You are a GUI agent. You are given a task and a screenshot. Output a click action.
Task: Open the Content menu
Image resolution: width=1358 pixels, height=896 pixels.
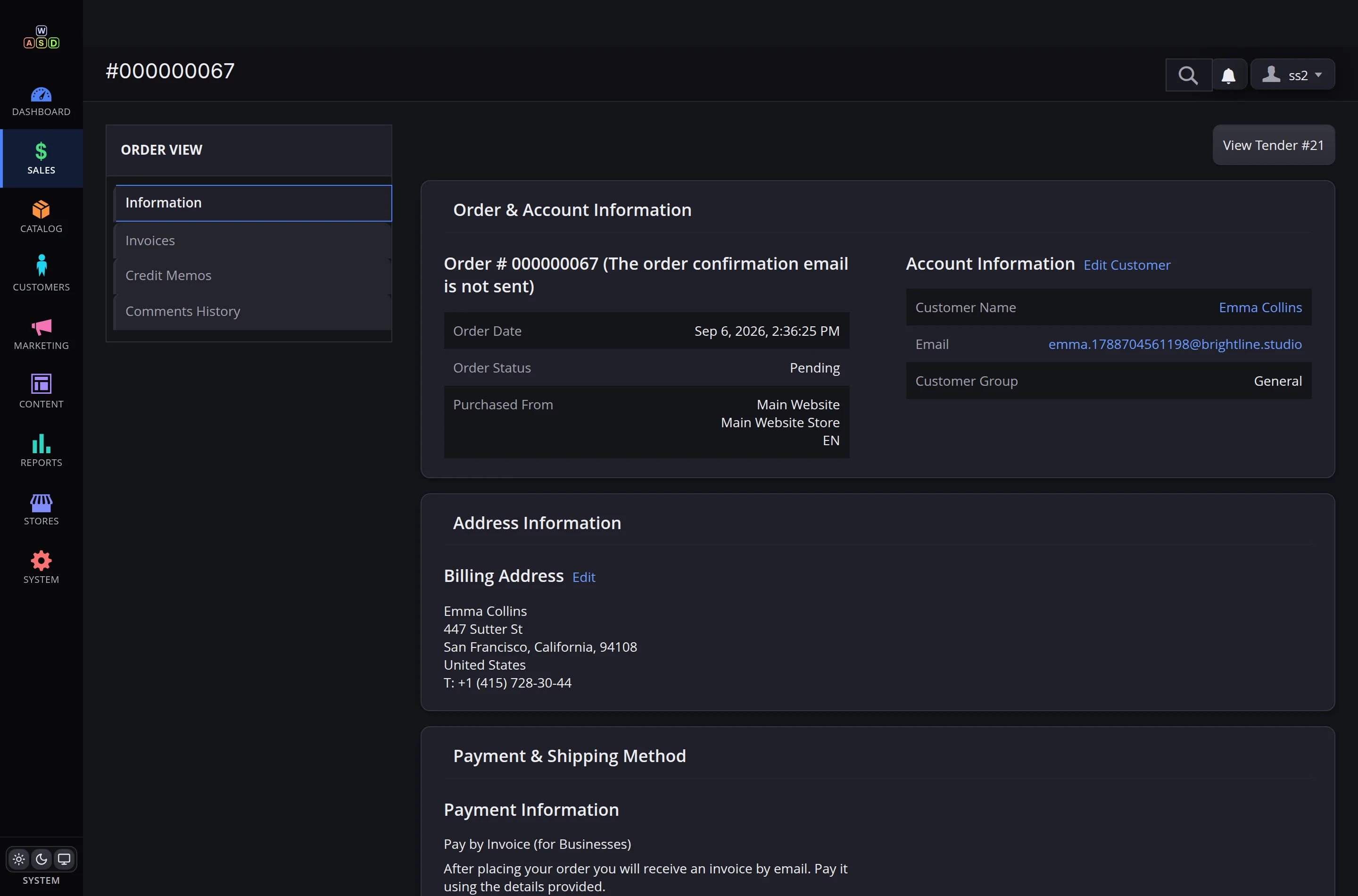[x=41, y=392]
